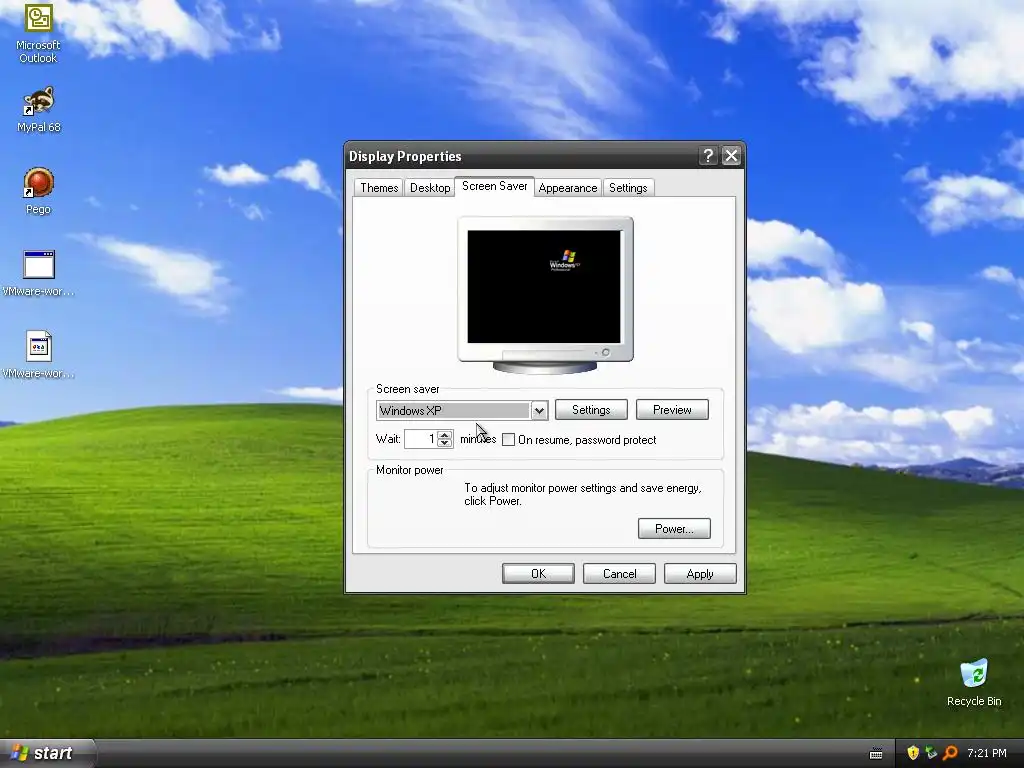Select the Recycle Bin icon
This screenshot has width=1024, height=768.
click(x=974, y=683)
